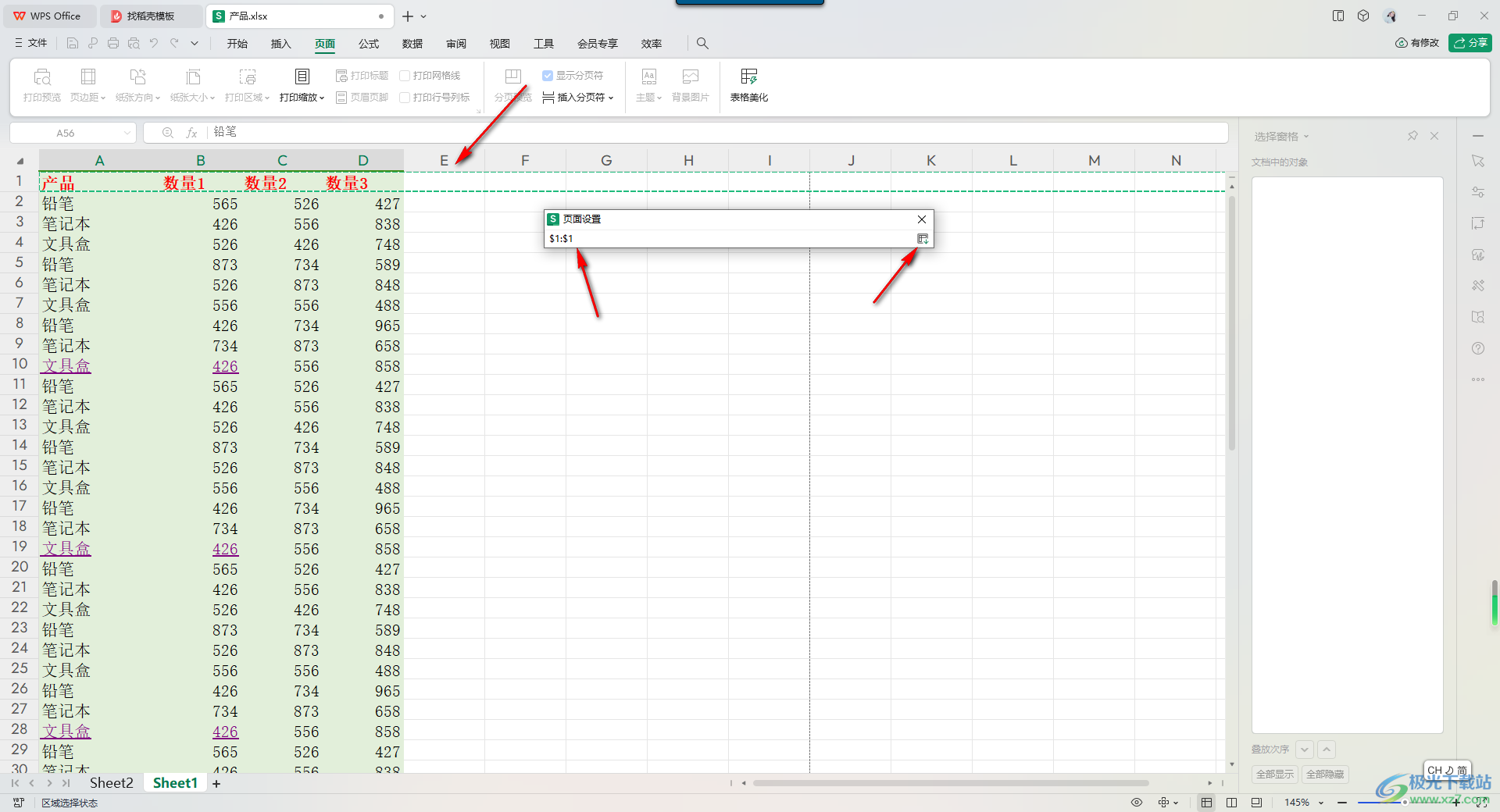The height and width of the screenshot is (812, 1500).
Task: Switch to the Formulas (公式) ribbon tab
Action: coord(369,44)
